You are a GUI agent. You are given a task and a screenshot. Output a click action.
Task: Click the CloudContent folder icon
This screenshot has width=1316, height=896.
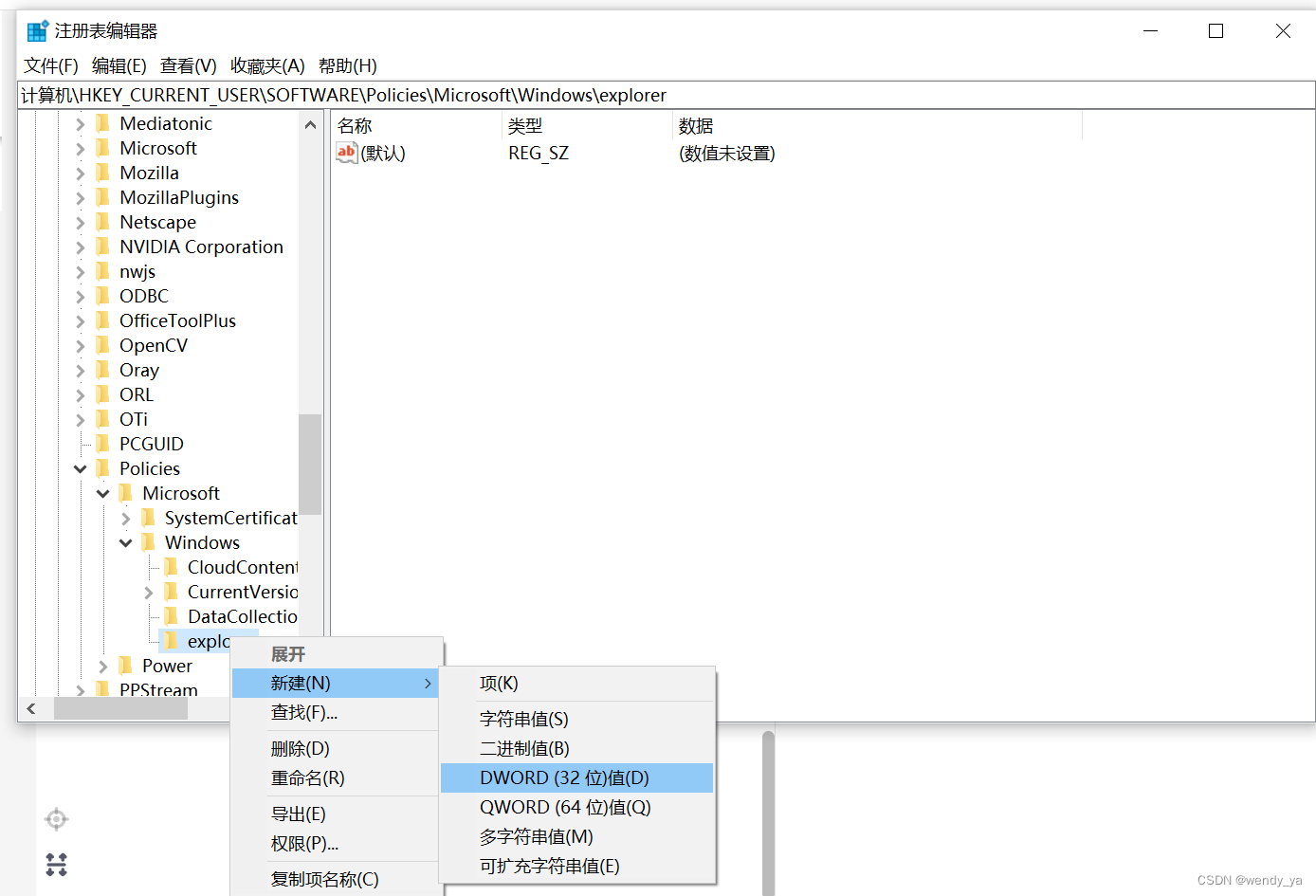(172, 567)
